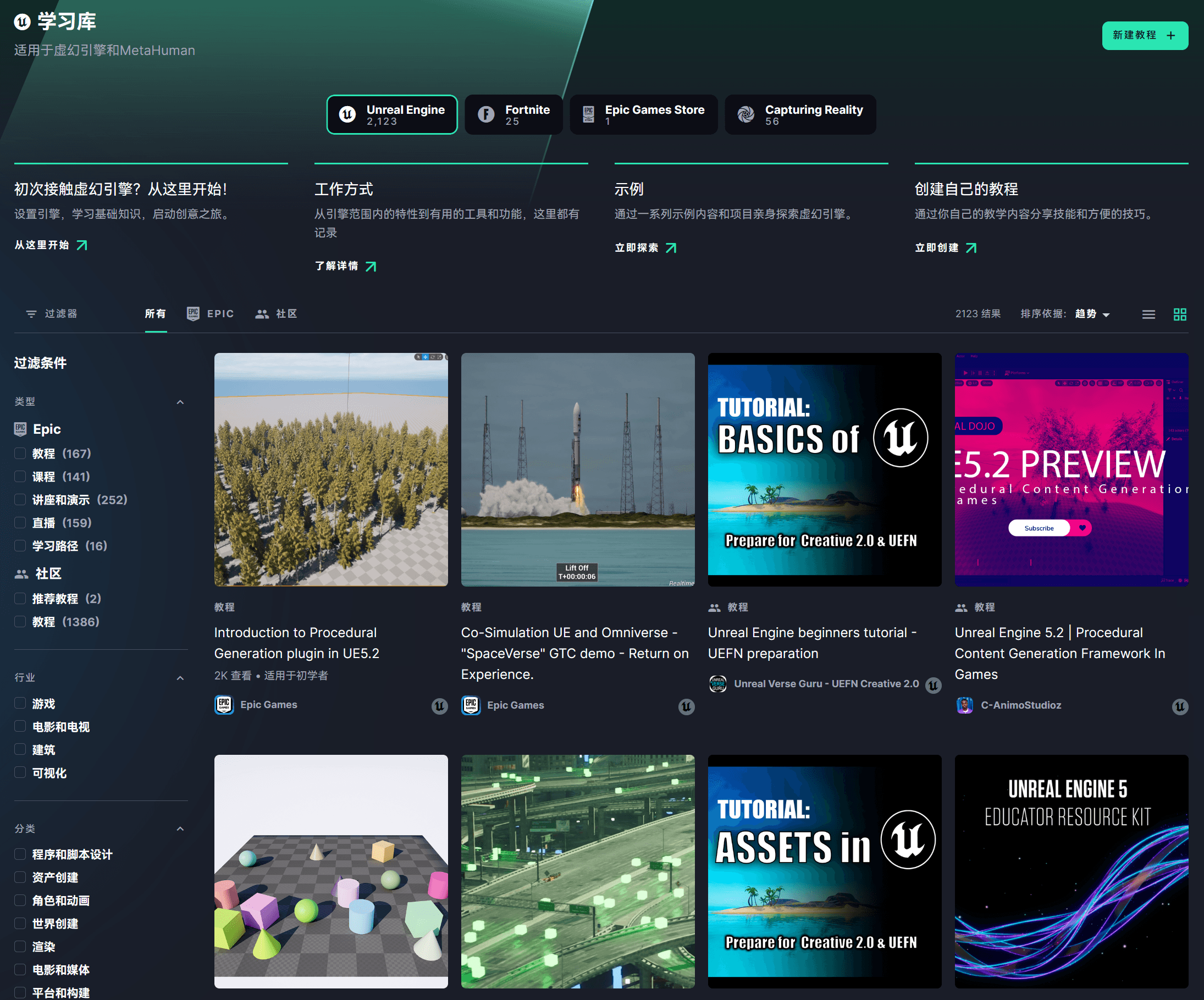Click Unreal Verse Guru author avatar
This screenshot has height=1000, width=1204.
click(718, 684)
